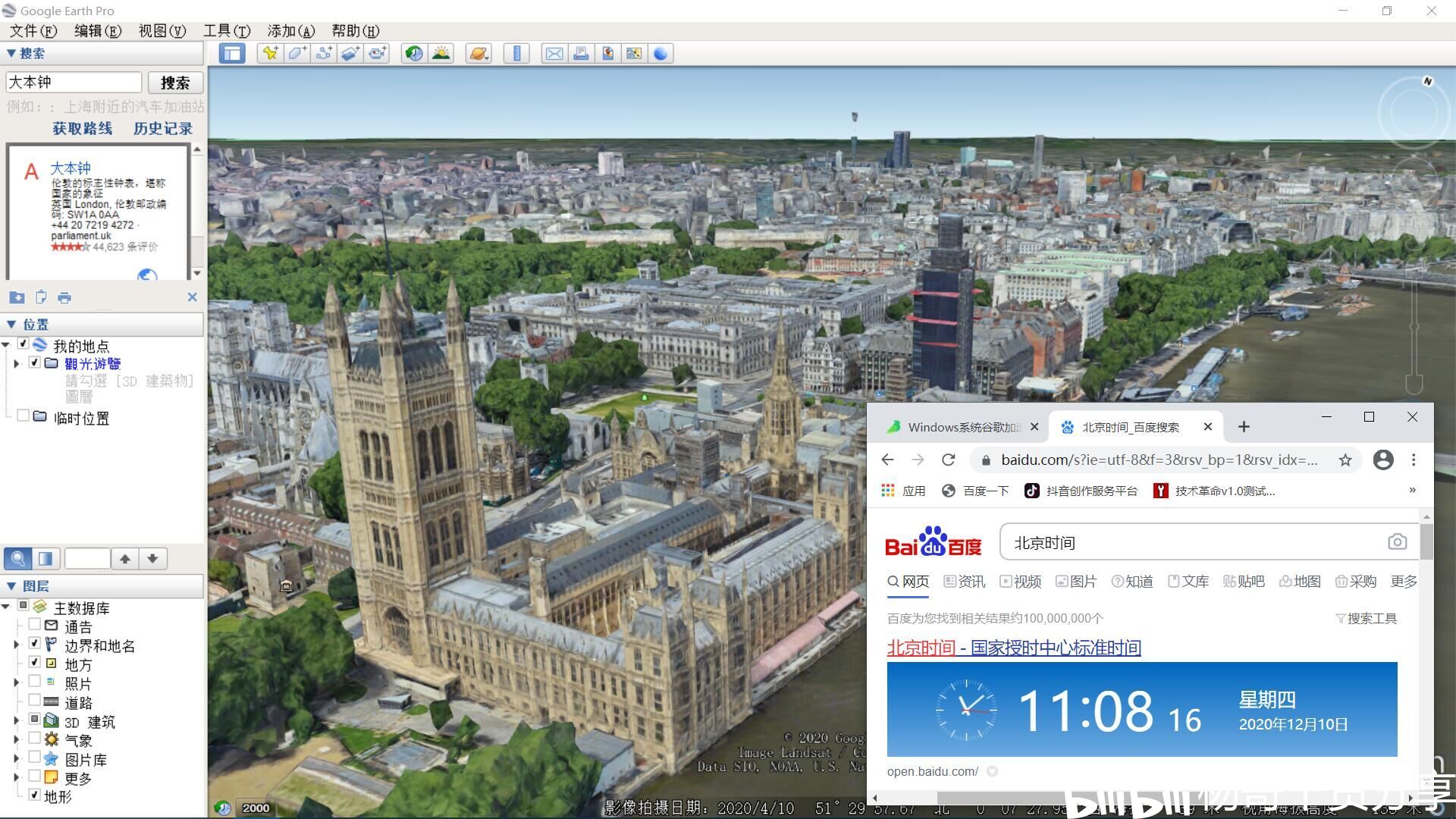Click the Add Placemark pushpin icon

click(x=270, y=53)
